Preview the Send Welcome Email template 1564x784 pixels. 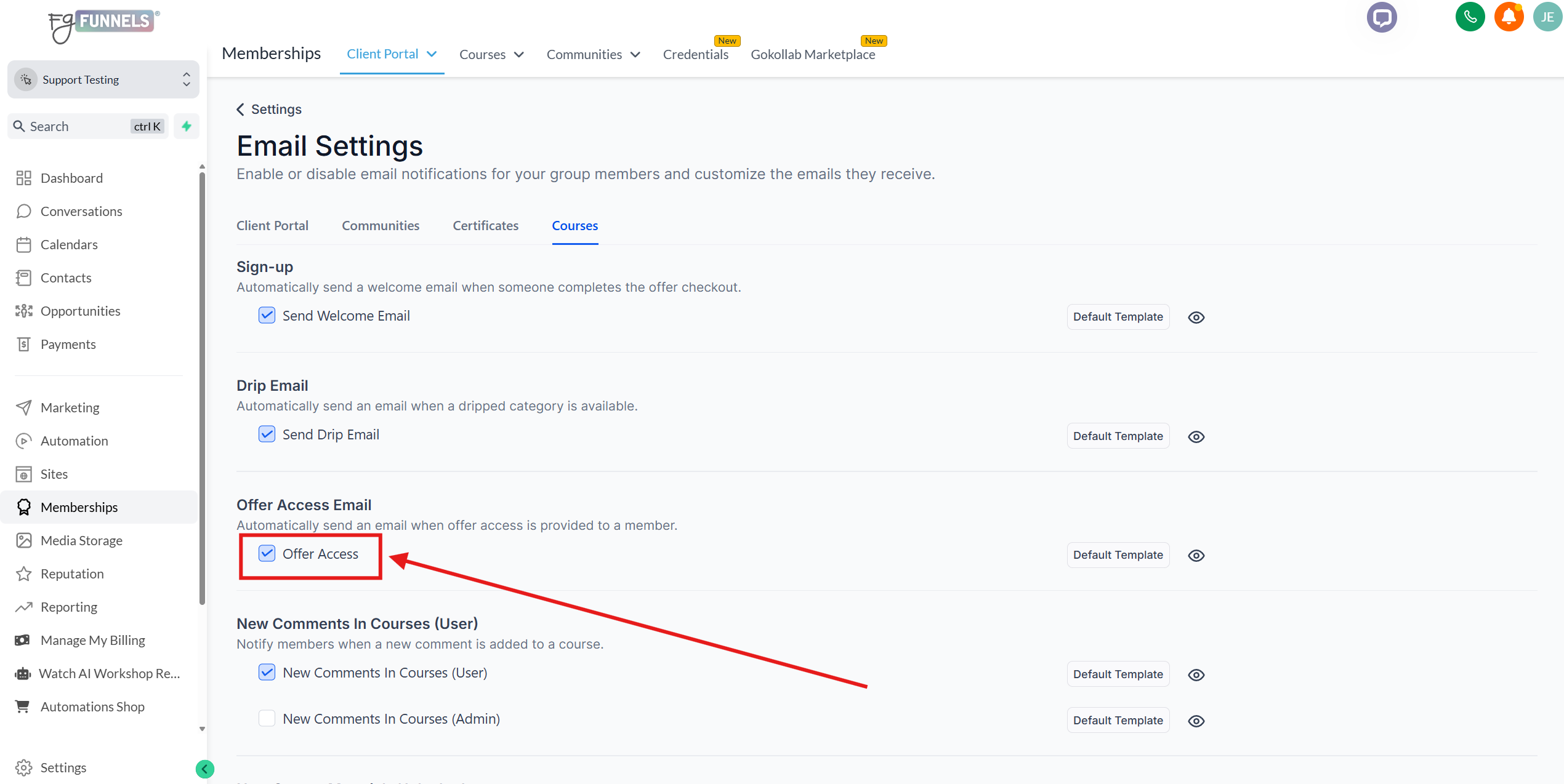(1196, 318)
